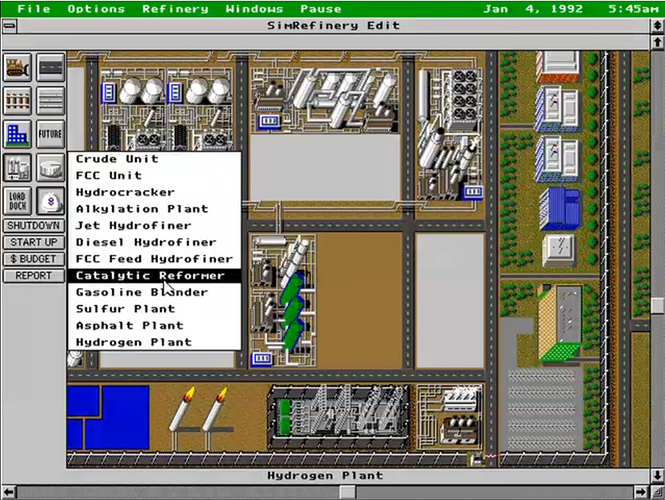Click the SHUTDOWN button

coord(34,226)
